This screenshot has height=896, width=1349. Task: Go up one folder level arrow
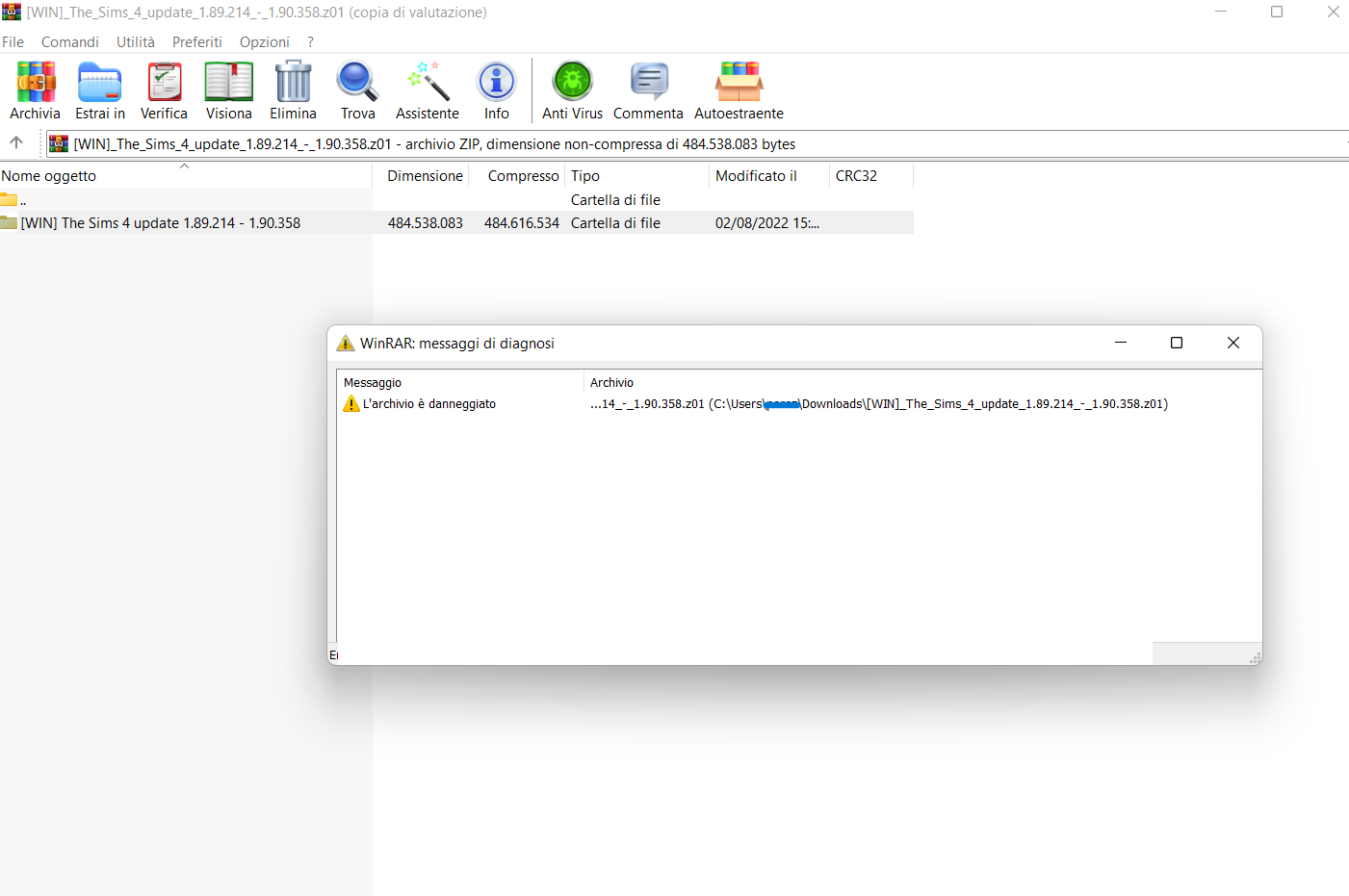pos(16,142)
